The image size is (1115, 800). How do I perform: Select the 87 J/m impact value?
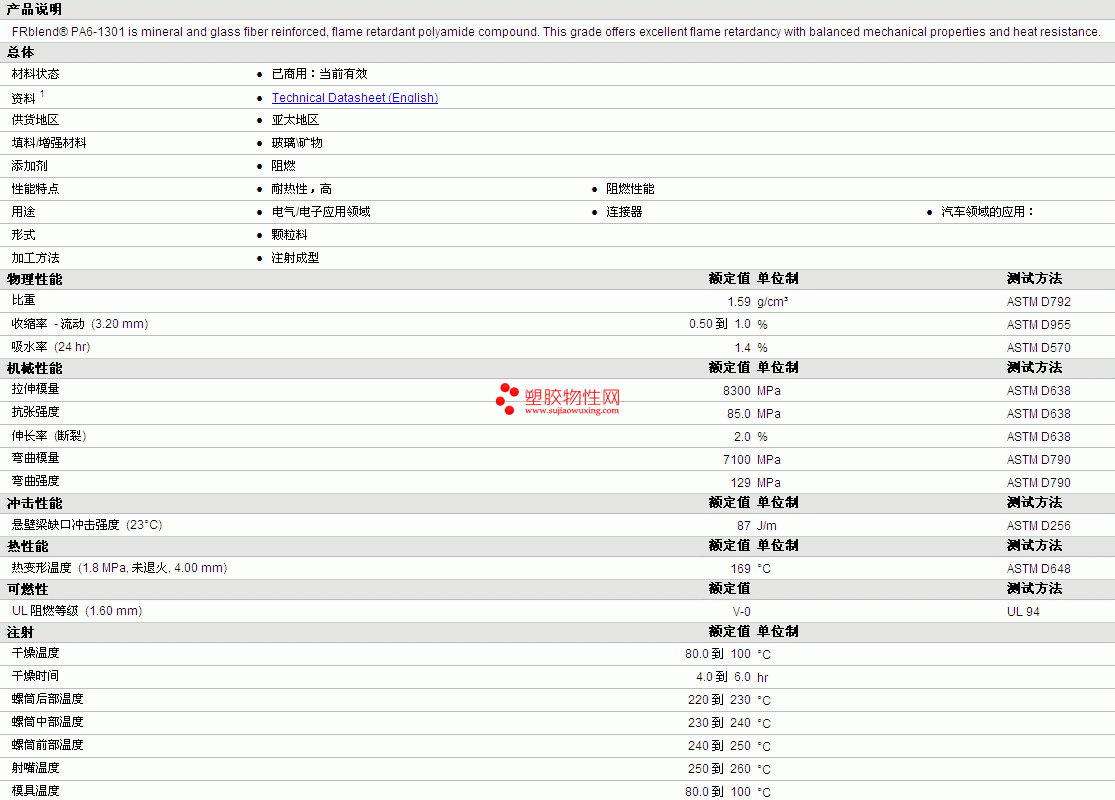click(757, 526)
